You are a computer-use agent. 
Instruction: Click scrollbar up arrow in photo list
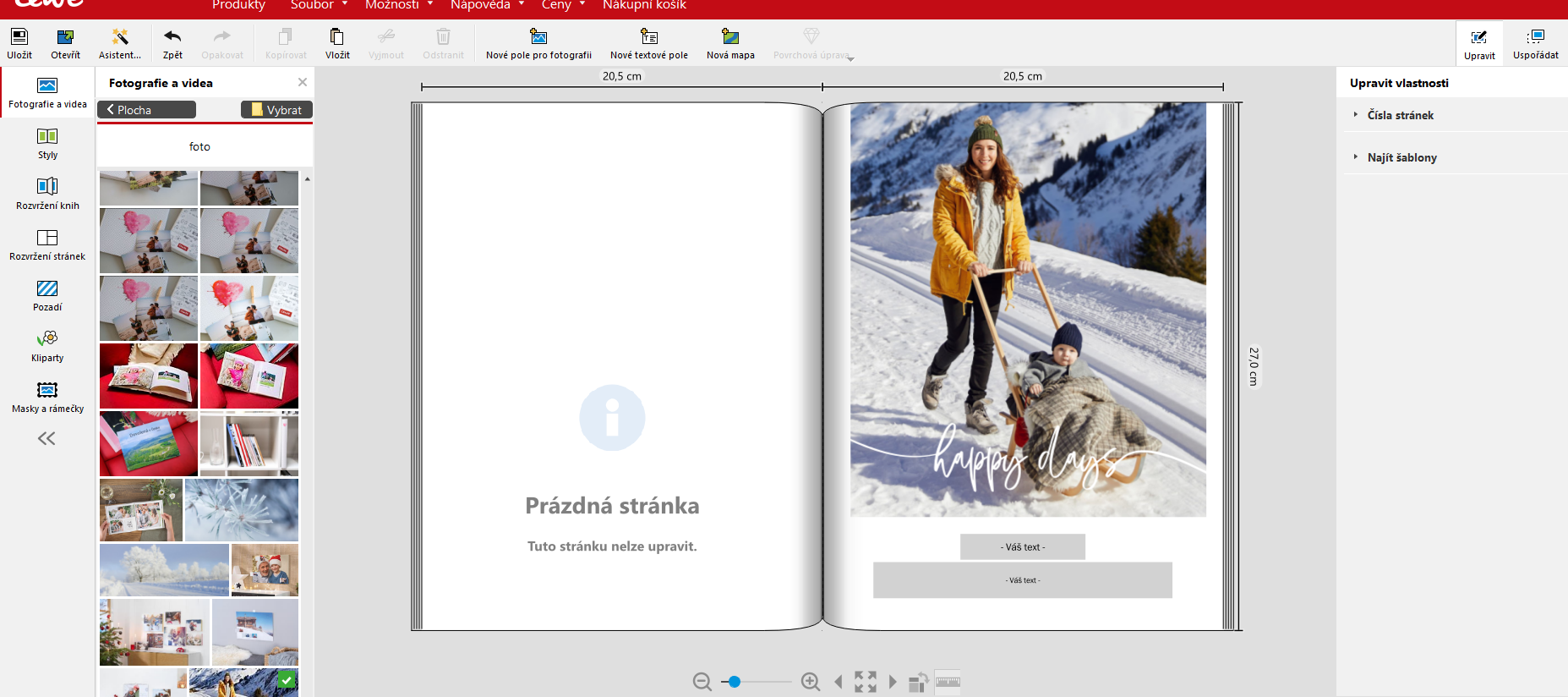pos(308,178)
